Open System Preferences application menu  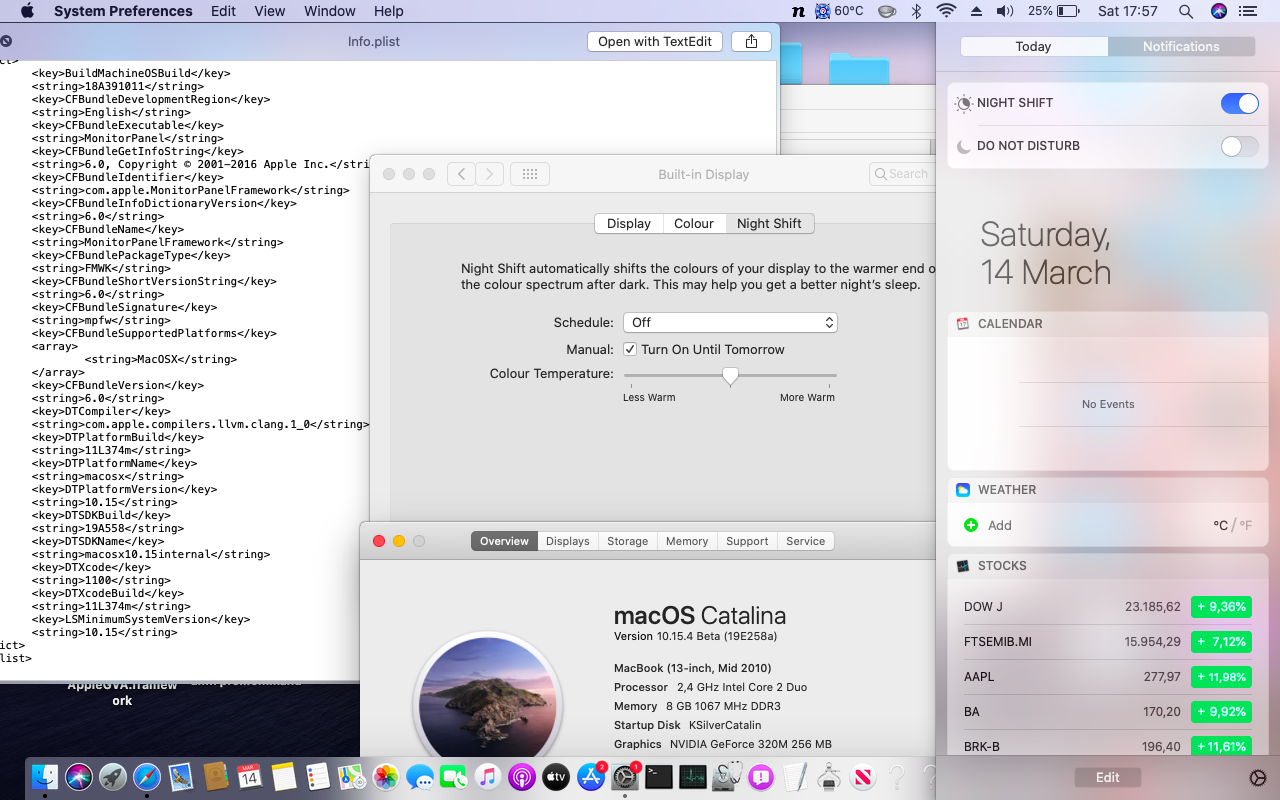coord(123,11)
